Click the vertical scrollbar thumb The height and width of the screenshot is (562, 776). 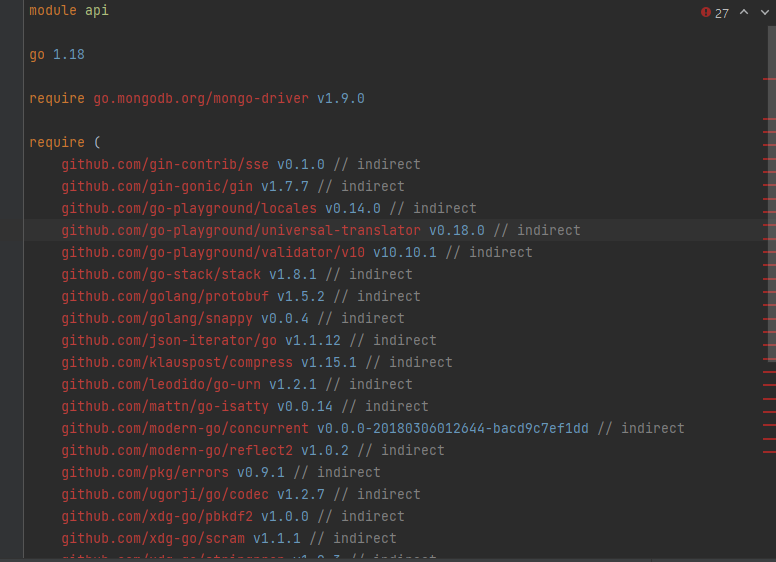[772, 193]
